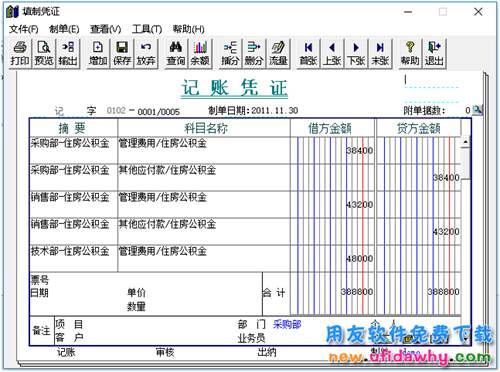Click the 贷方金额 column header

(x=419, y=128)
